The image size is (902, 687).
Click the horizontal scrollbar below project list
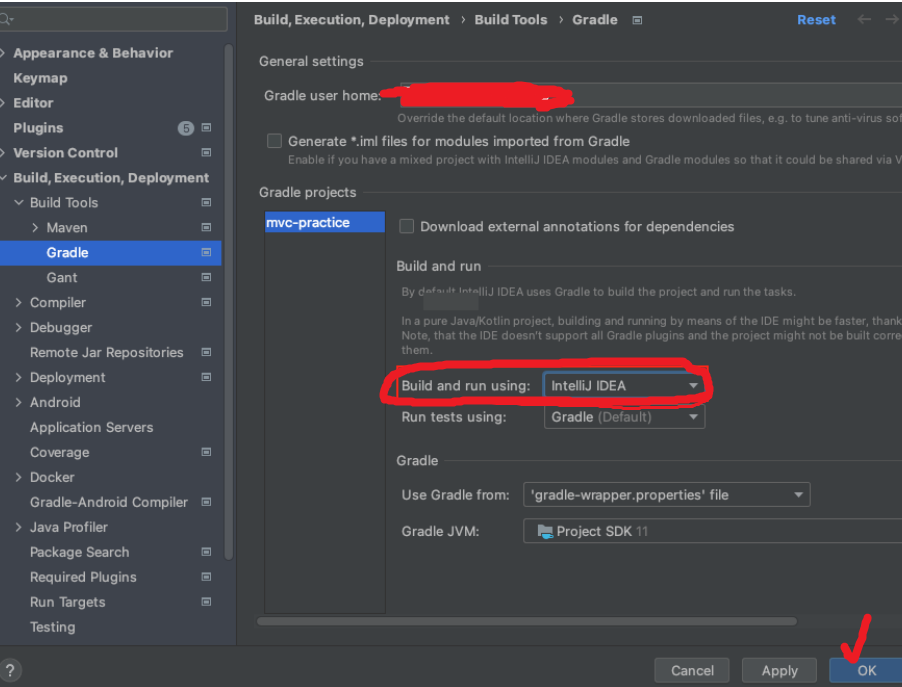click(527, 621)
